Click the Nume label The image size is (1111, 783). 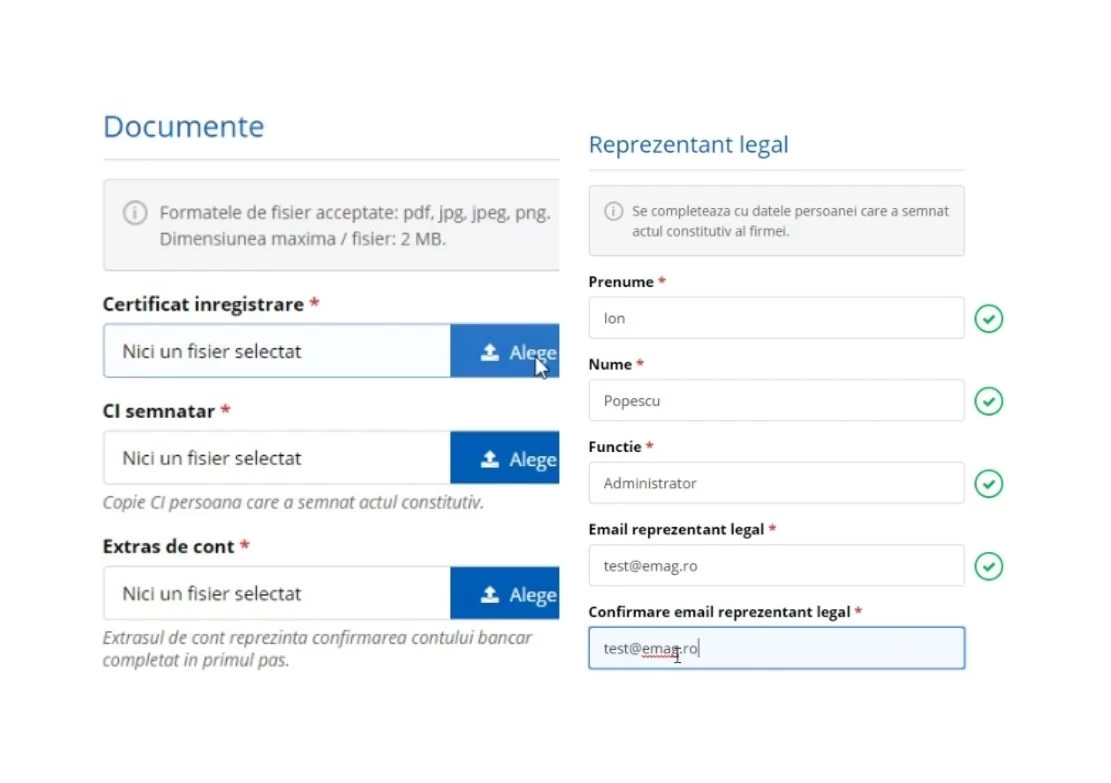tap(610, 364)
